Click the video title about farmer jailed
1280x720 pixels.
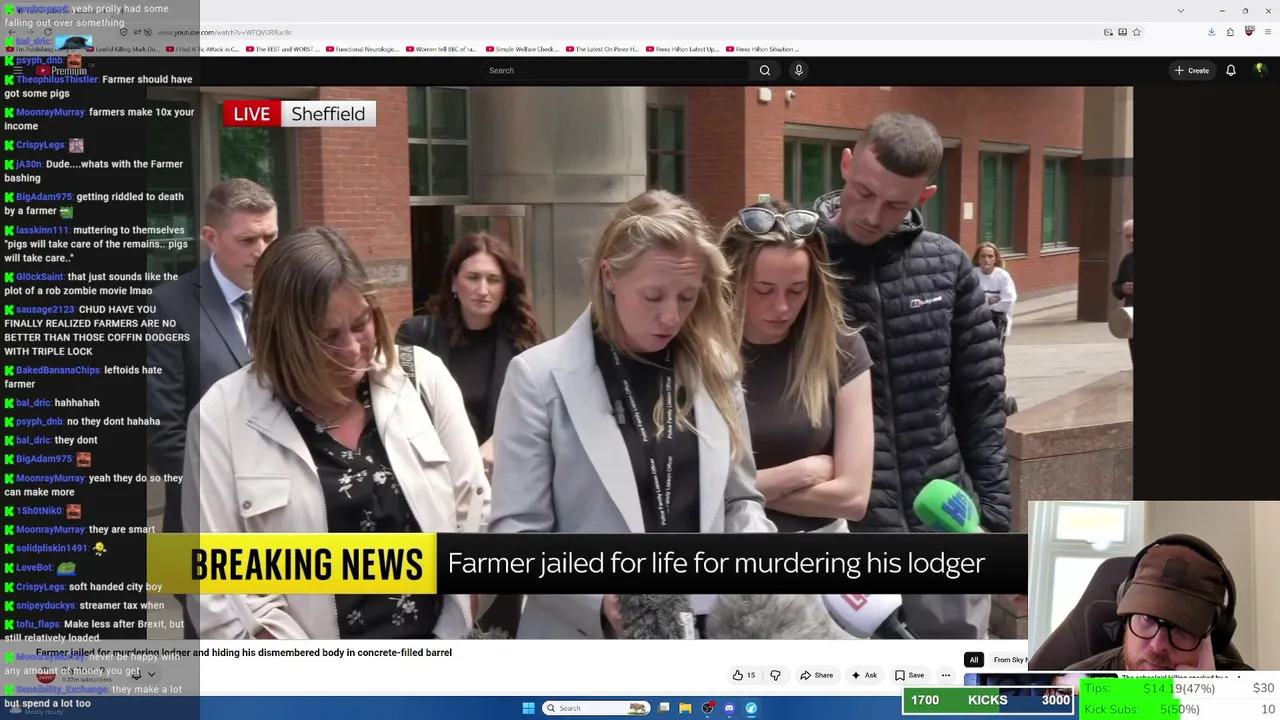tap(244, 653)
